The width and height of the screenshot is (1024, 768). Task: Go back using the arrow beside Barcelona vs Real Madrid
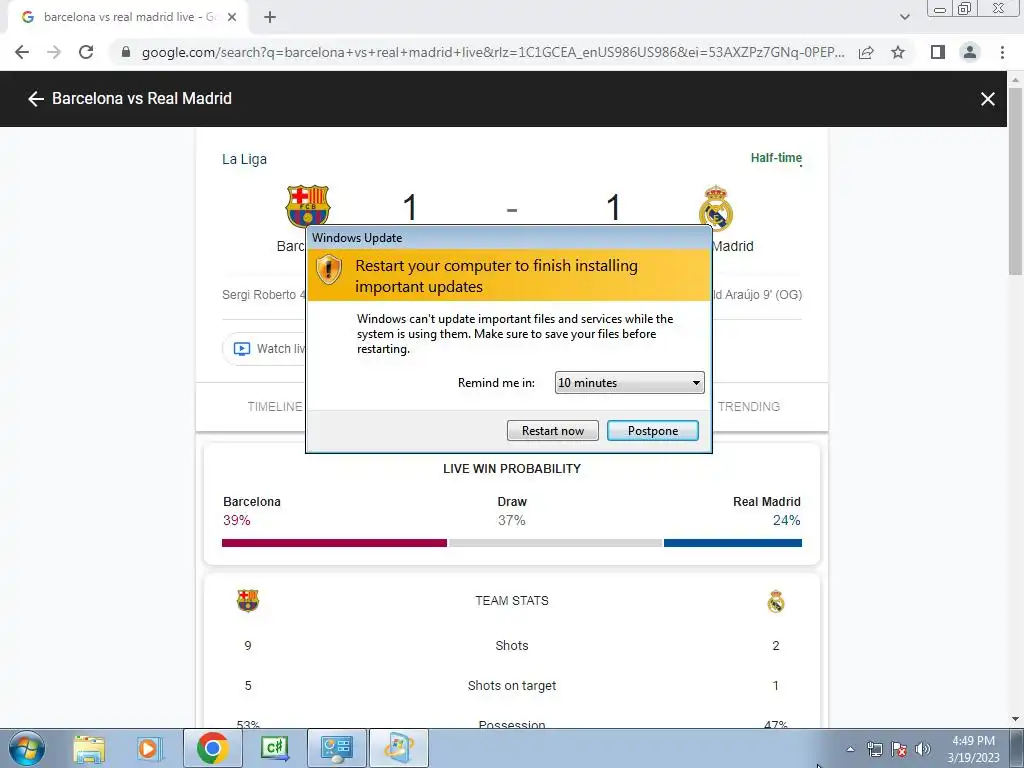coord(35,99)
